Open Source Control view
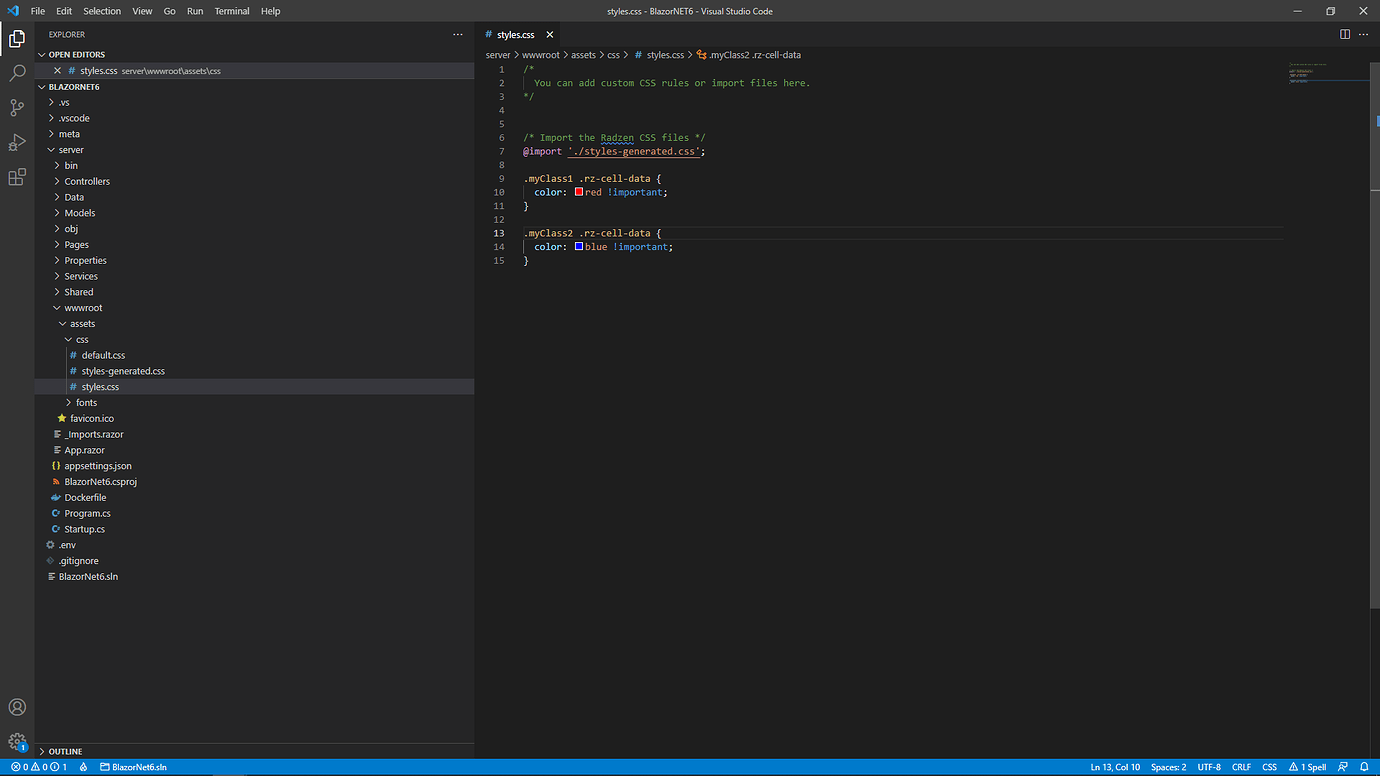1380x776 pixels. coord(16,104)
